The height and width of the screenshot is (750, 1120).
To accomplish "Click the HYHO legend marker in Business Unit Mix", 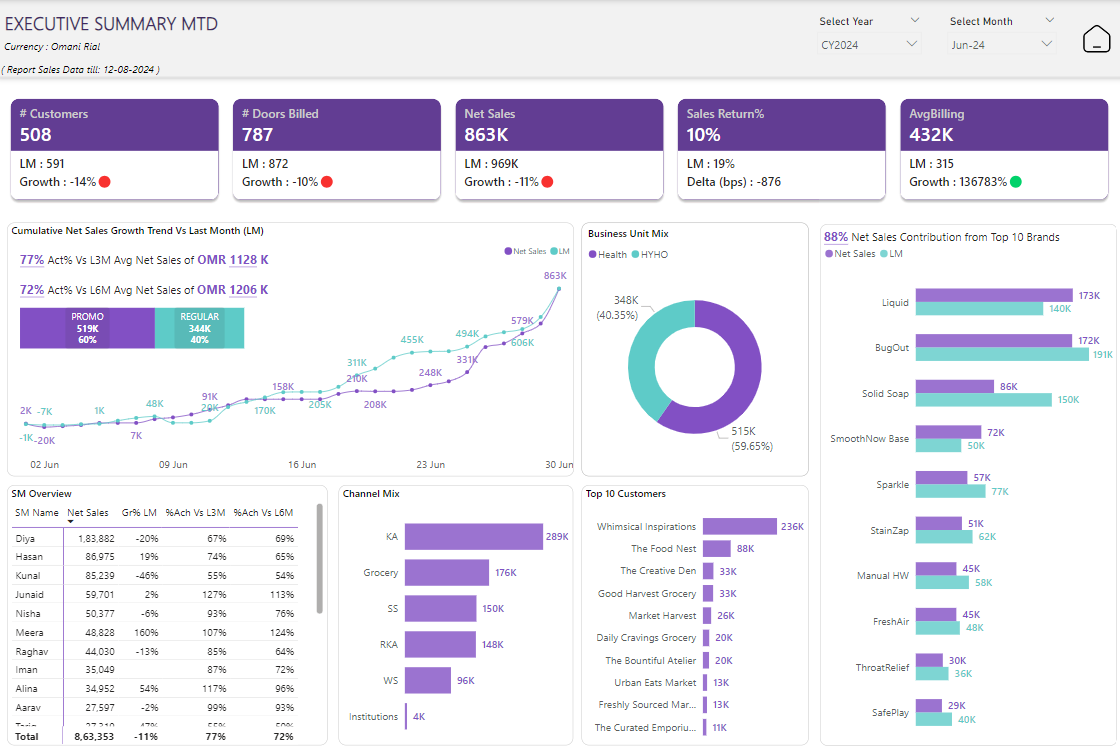I will pyautogui.click(x=636, y=255).
